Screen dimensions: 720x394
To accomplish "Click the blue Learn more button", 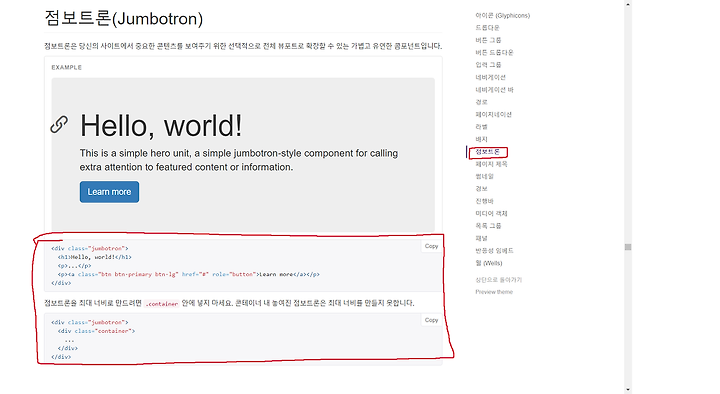I will point(109,192).
